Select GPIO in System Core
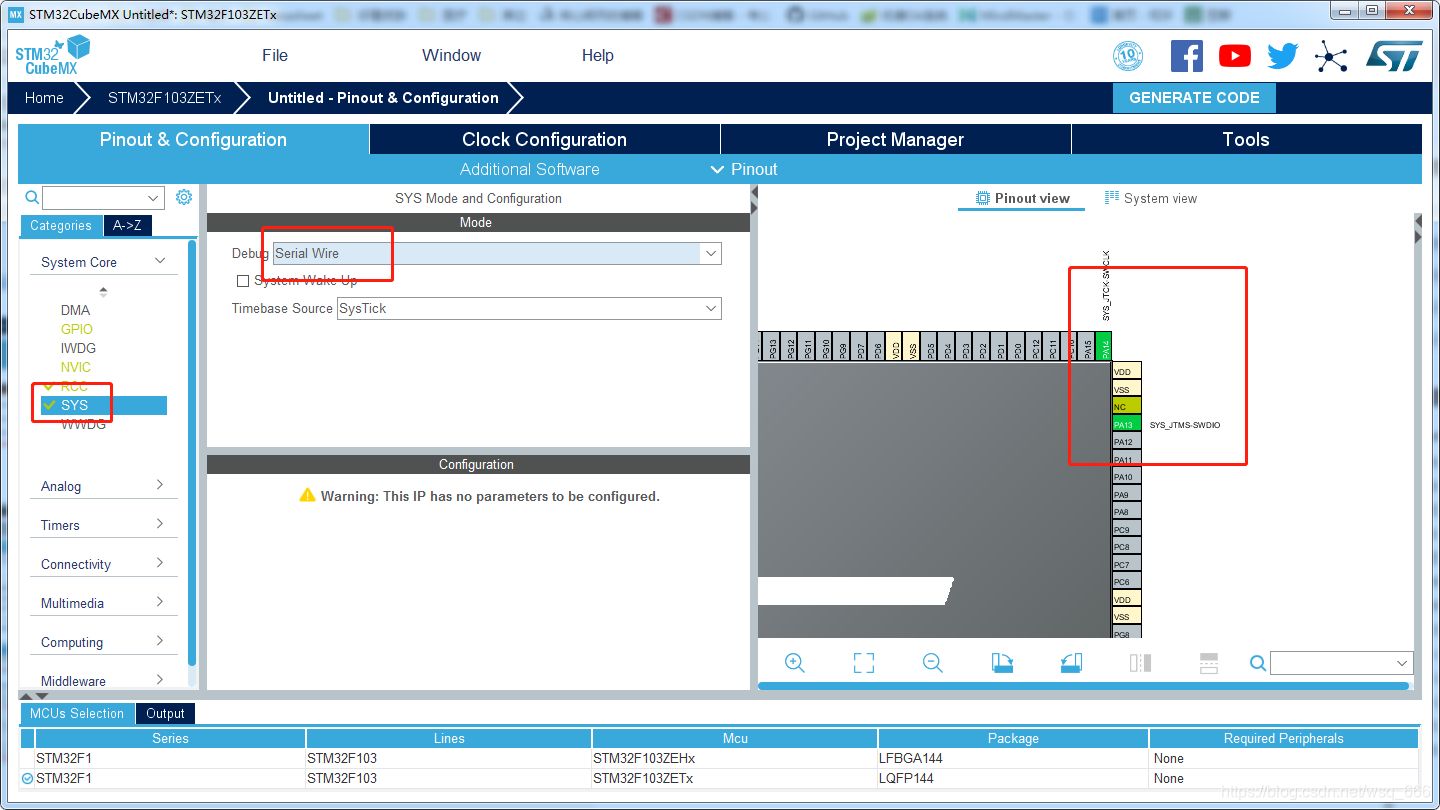The width and height of the screenshot is (1440, 810). [x=76, y=329]
